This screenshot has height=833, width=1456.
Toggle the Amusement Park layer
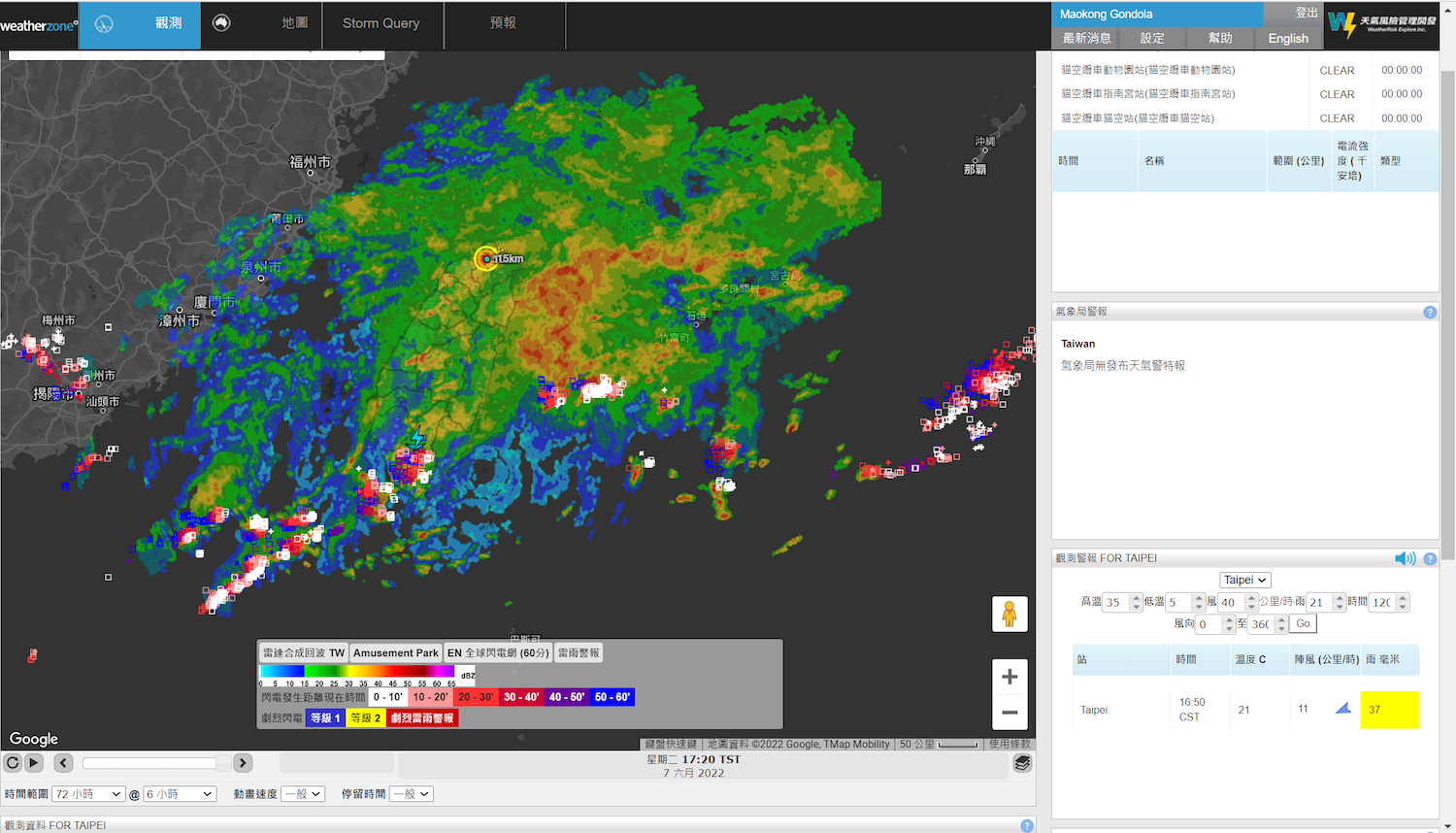[x=395, y=653]
